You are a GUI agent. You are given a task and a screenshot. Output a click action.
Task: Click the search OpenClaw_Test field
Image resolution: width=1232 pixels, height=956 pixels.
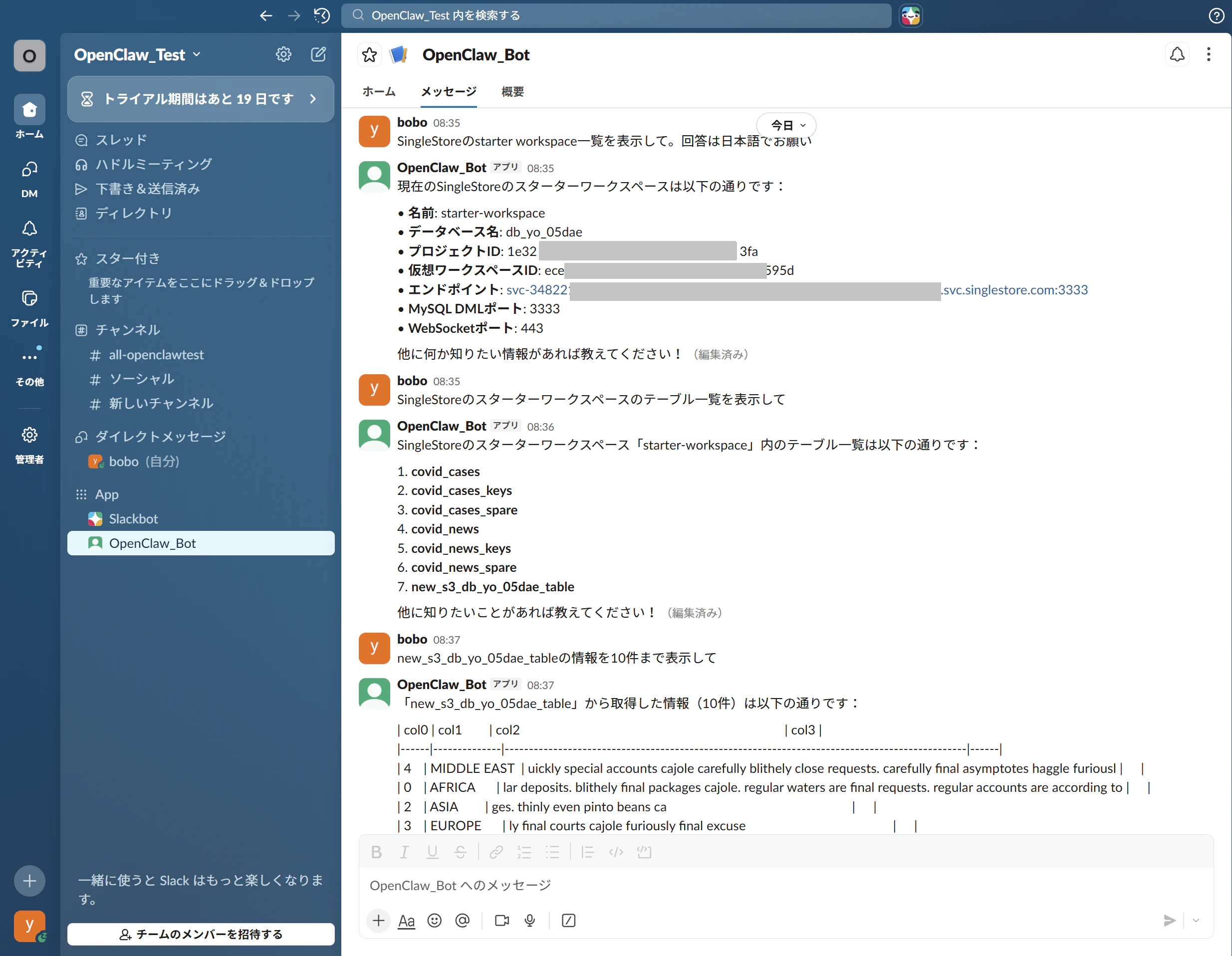pos(616,16)
